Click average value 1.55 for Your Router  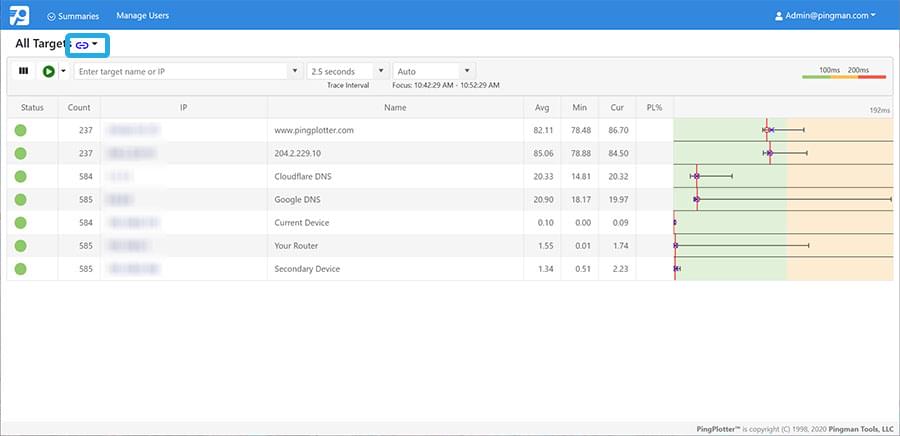pos(545,246)
